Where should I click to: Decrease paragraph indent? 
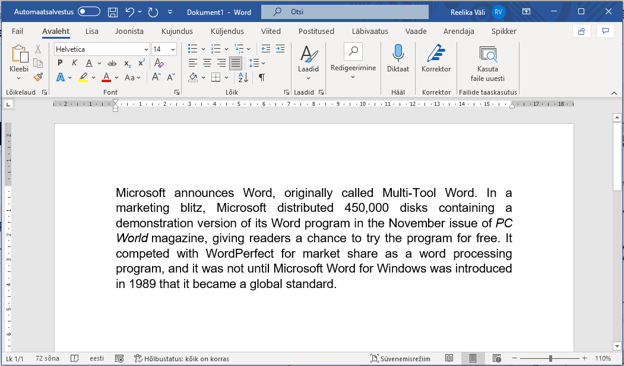click(x=266, y=49)
